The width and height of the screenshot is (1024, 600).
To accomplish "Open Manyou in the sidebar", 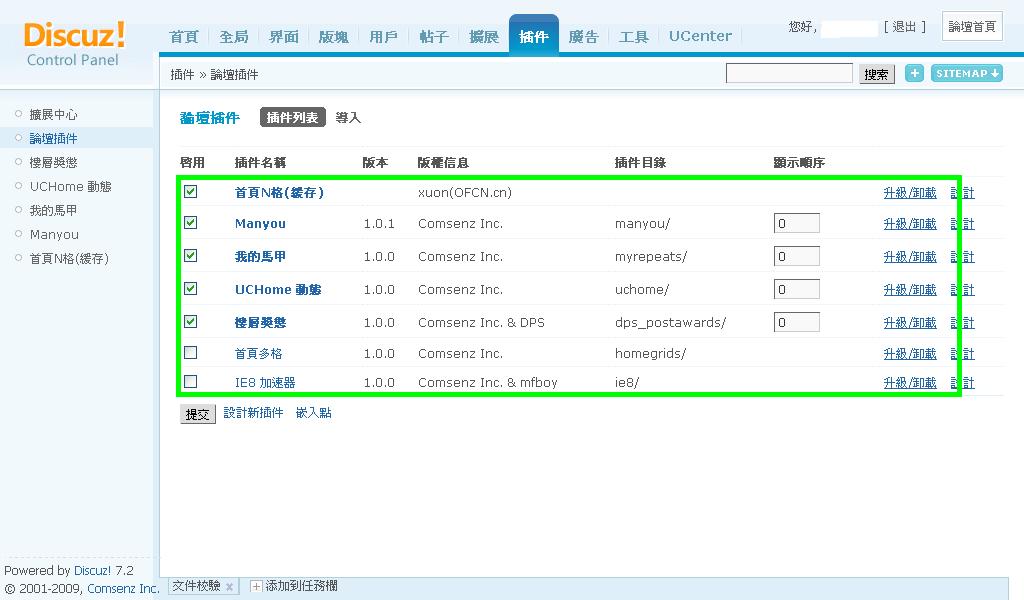I will click(x=54, y=234).
